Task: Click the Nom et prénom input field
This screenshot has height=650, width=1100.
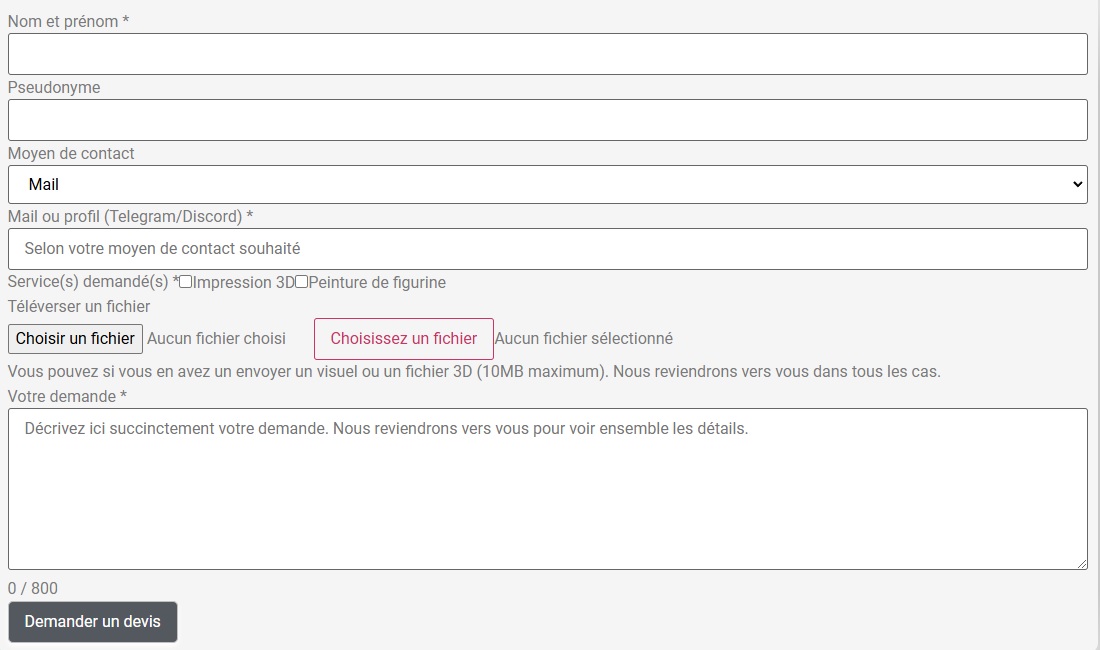Action: [x=547, y=54]
